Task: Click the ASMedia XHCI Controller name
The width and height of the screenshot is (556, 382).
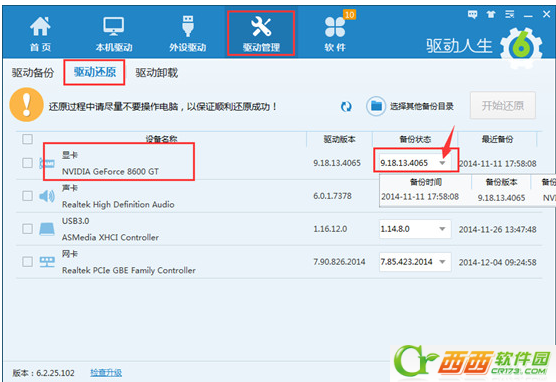Action: click(110, 238)
